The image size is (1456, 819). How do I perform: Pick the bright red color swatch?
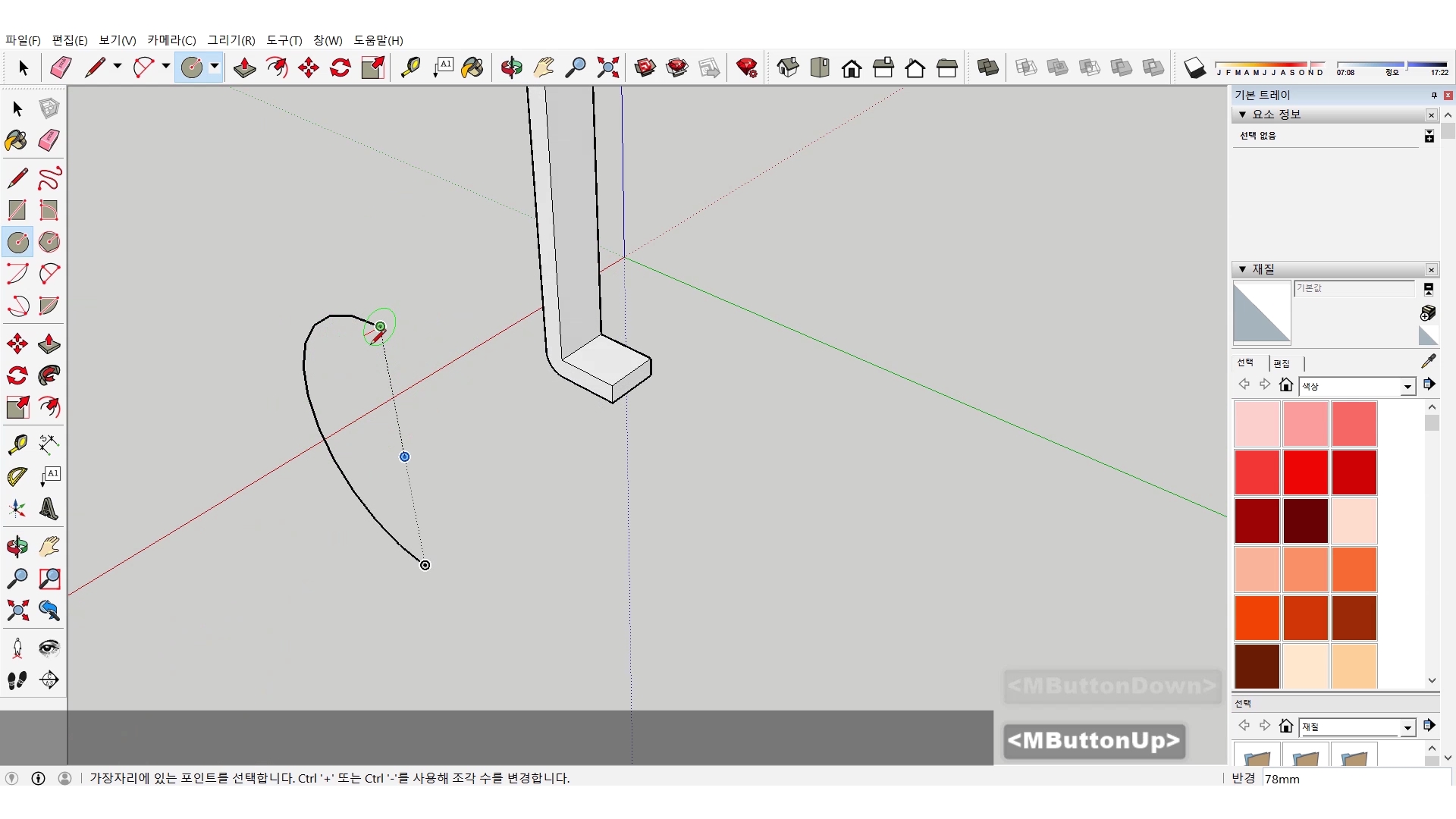[x=1305, y=472]
